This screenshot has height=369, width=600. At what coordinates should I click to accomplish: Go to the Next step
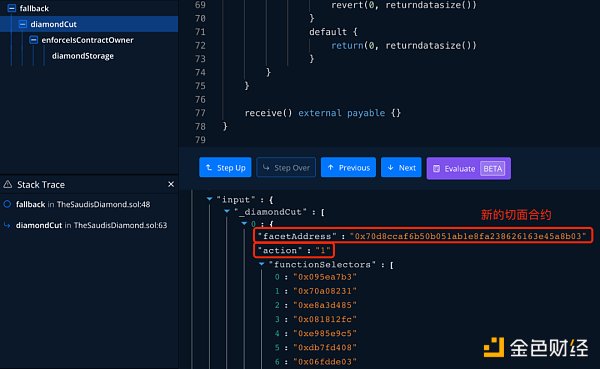(401, 167)
